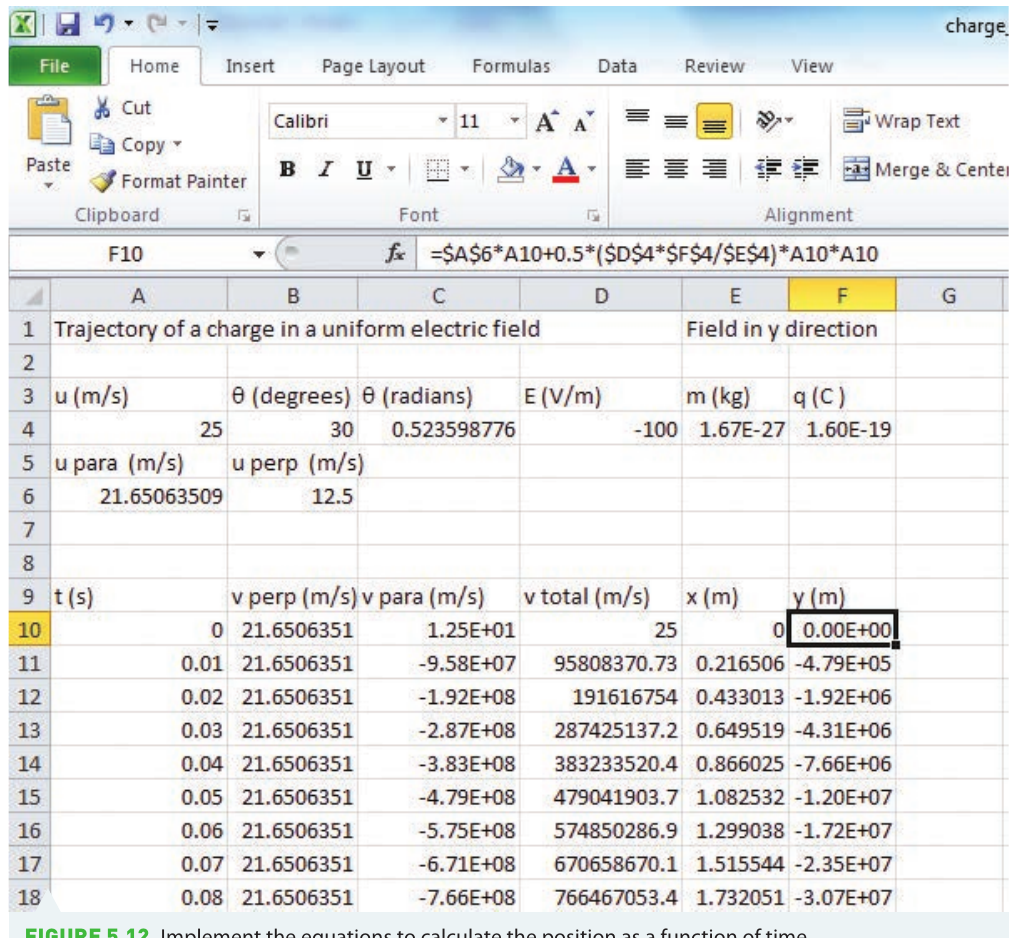Toggle Underline formatting

click(365, 169)
